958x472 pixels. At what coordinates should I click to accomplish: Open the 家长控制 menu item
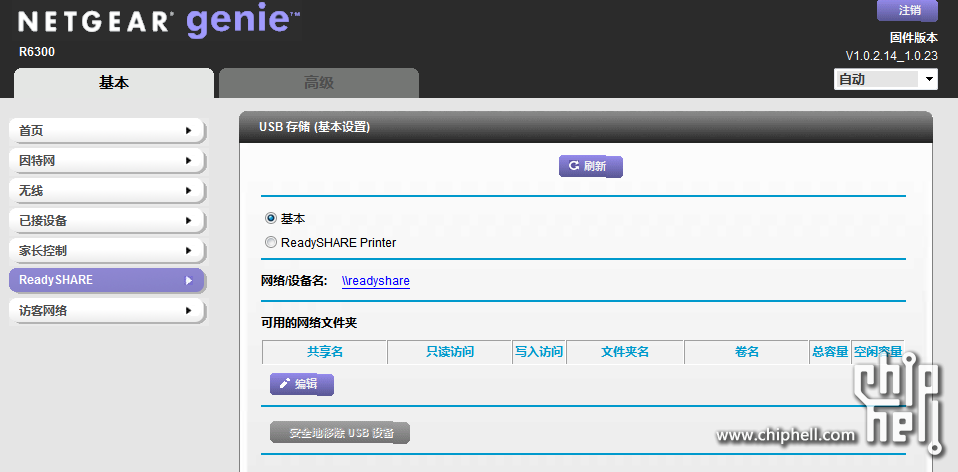pos(107,250)
